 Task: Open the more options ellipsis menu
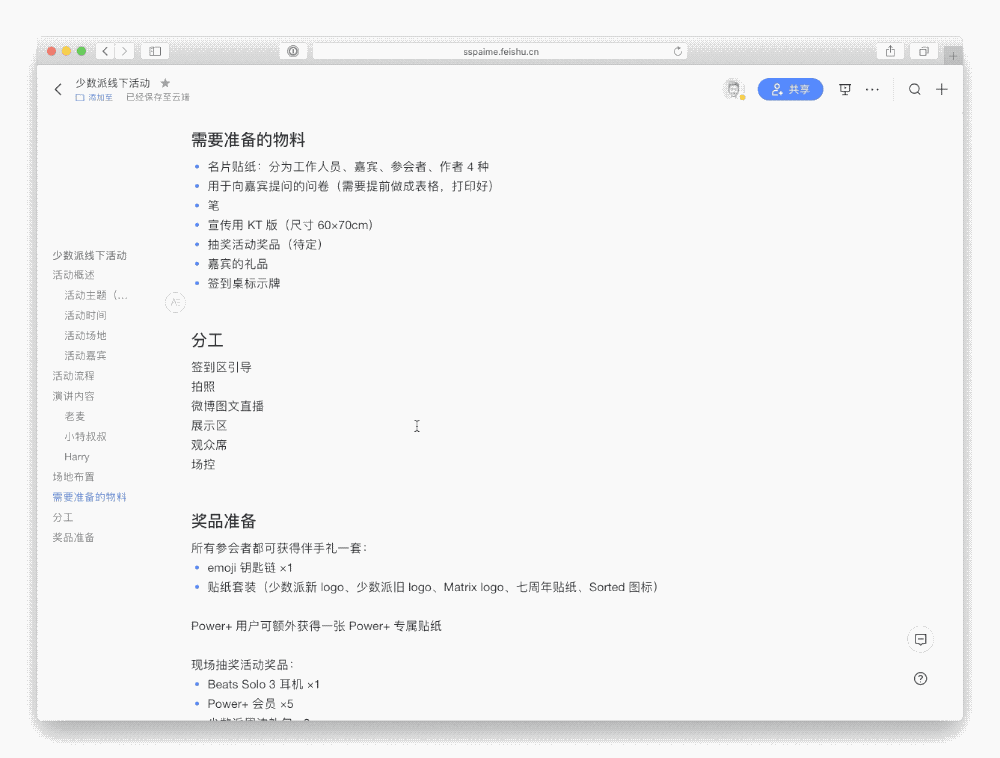pyautogui.click(x=872, y=89)
